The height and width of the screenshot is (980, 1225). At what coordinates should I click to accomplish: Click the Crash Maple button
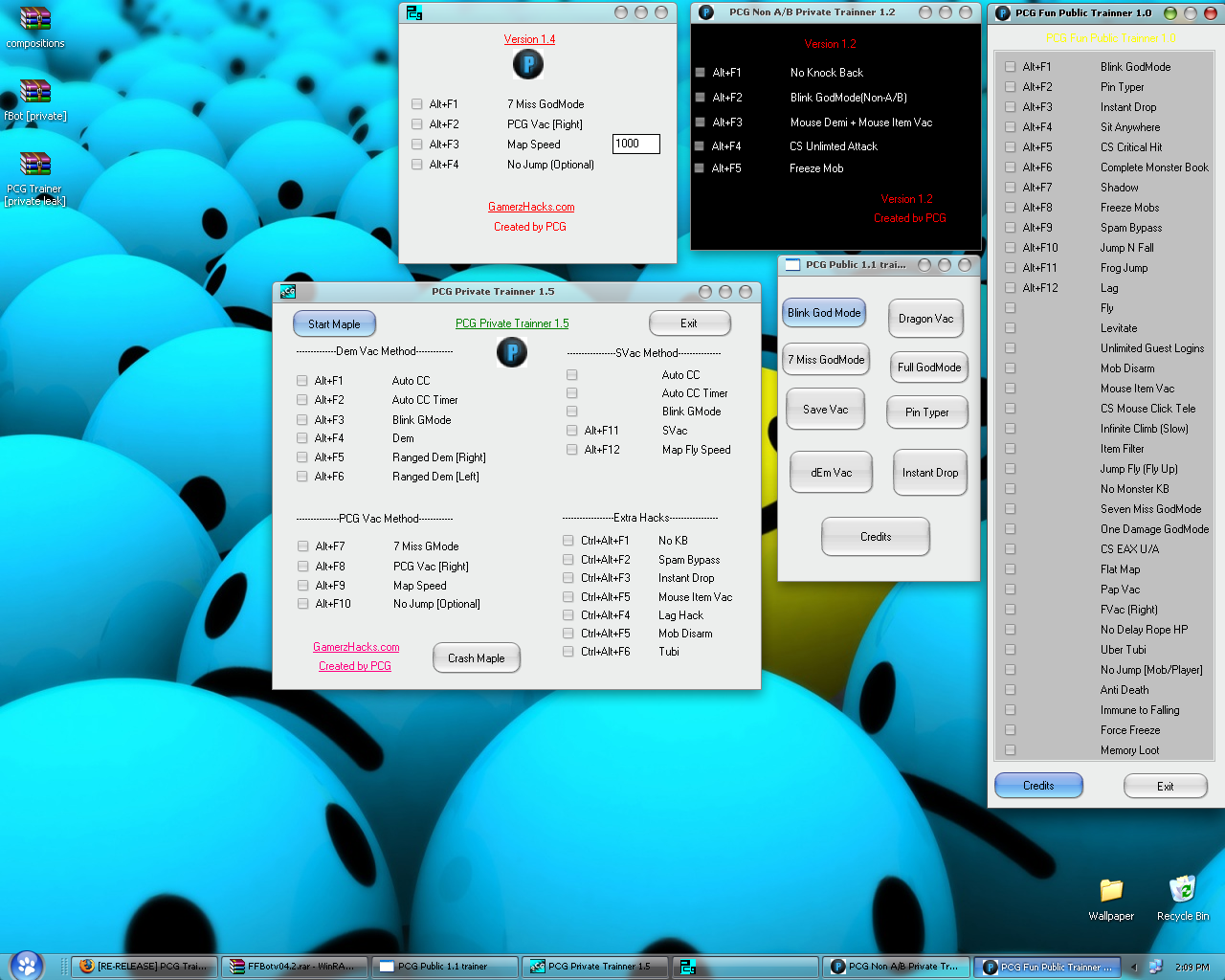(476, 658)
